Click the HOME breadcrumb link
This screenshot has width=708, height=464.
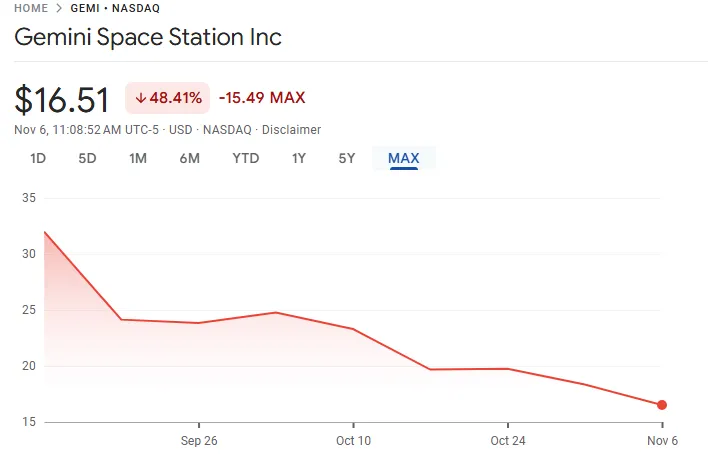coord(32,8)
